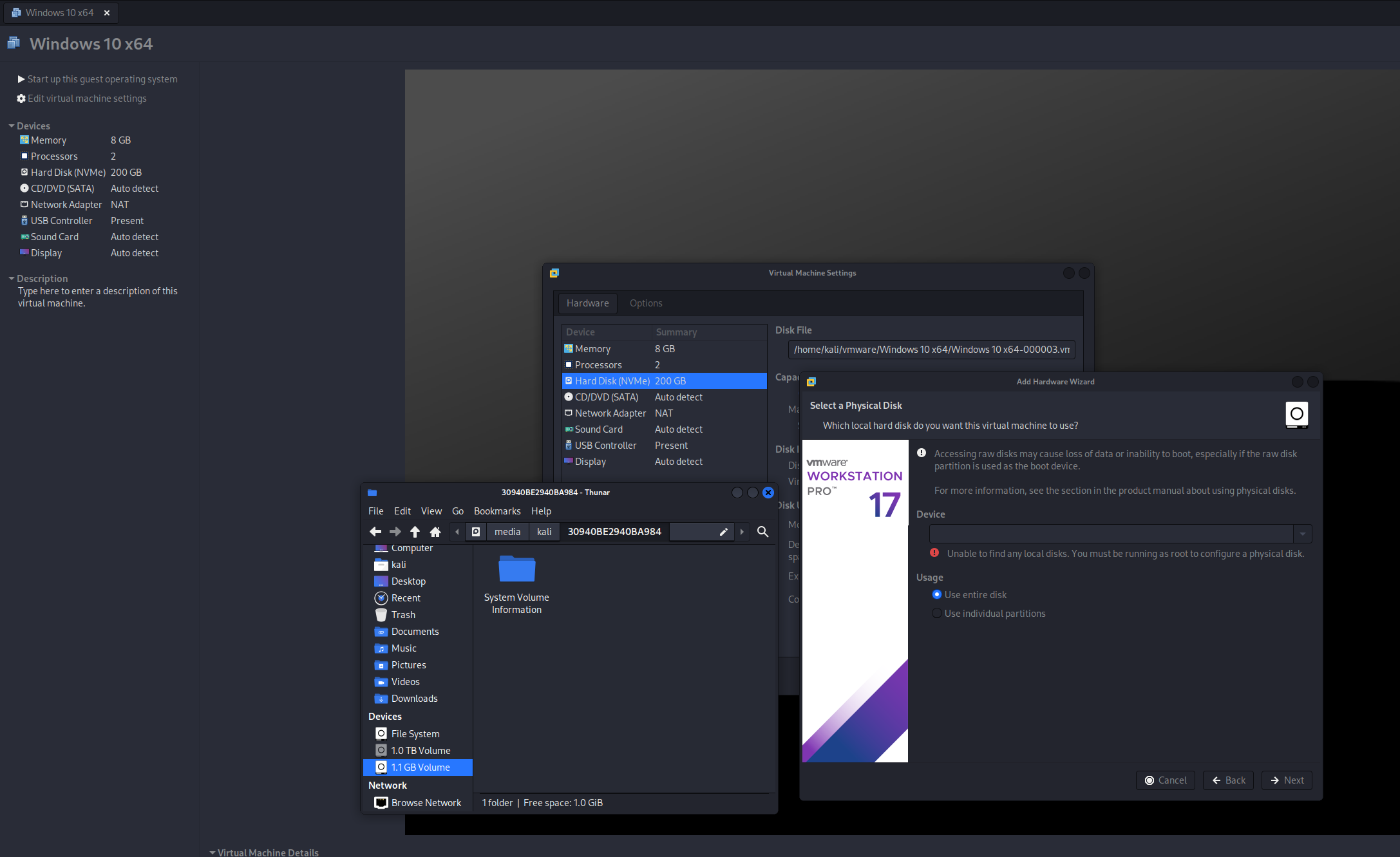Open the Device dropdown in wizard
Viewport: 1400px width, 857px height.
(x=1302, y=534)
